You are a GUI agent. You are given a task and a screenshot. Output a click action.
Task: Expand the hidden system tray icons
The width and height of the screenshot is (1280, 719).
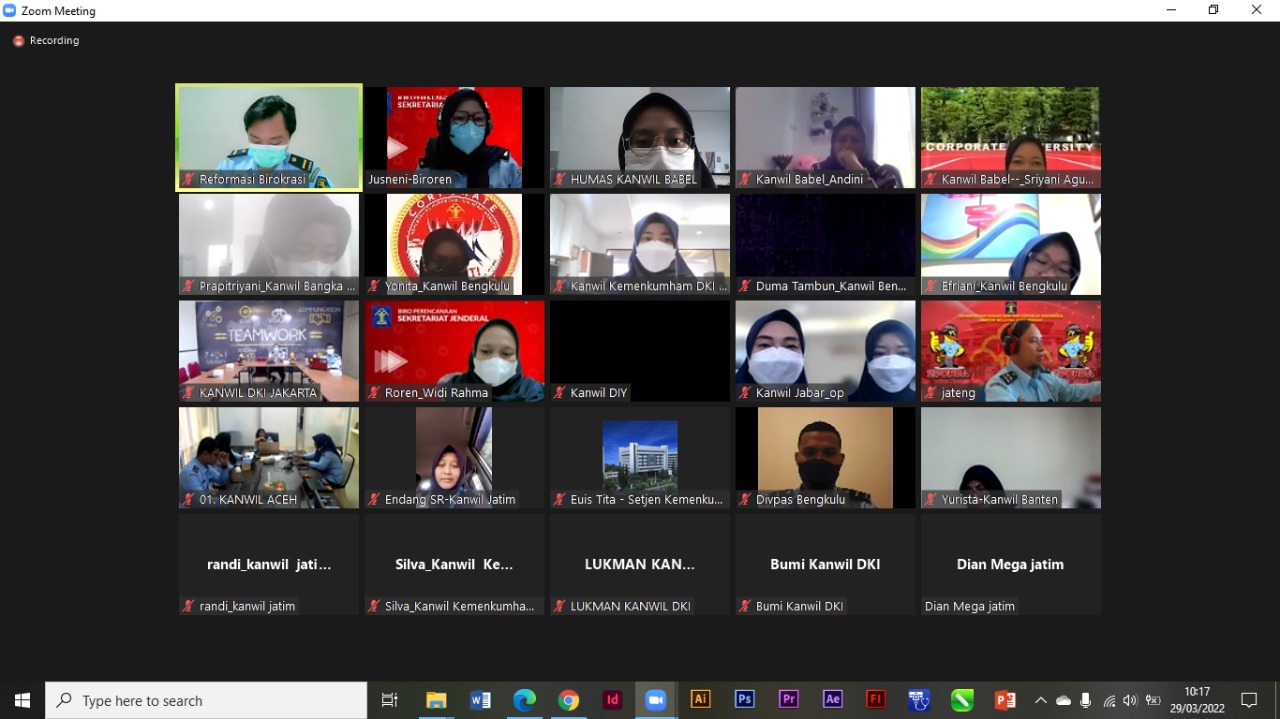point(1041,700)
